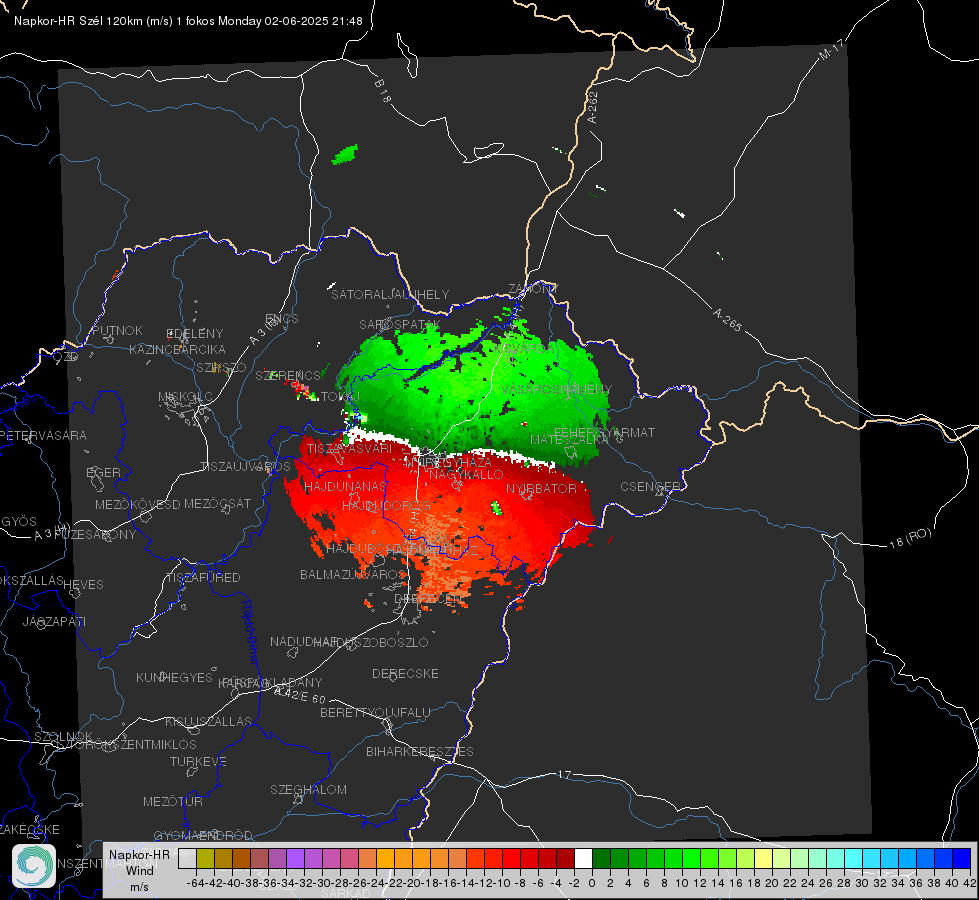The width and height of the screenshot is (979, 900).
Task: Click the TURKEVE label
Action: [198, 761]
